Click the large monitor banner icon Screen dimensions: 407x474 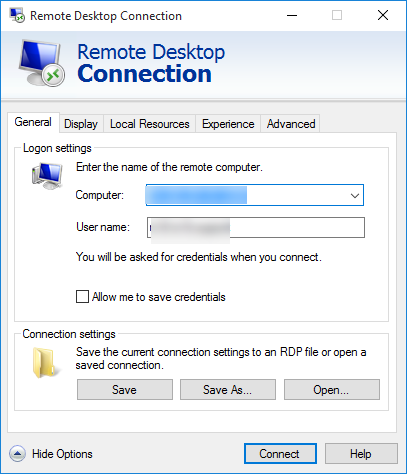click(42, 62)
